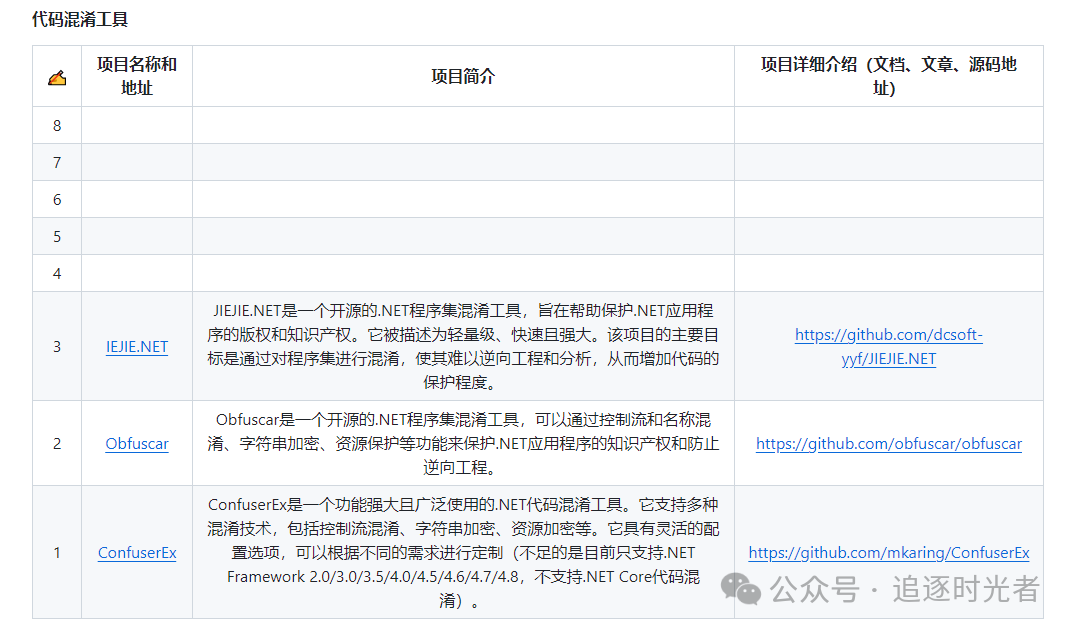
Task: Visit github.com/obfuscar/obfuscar URL
Action: (x=889, y=444)
